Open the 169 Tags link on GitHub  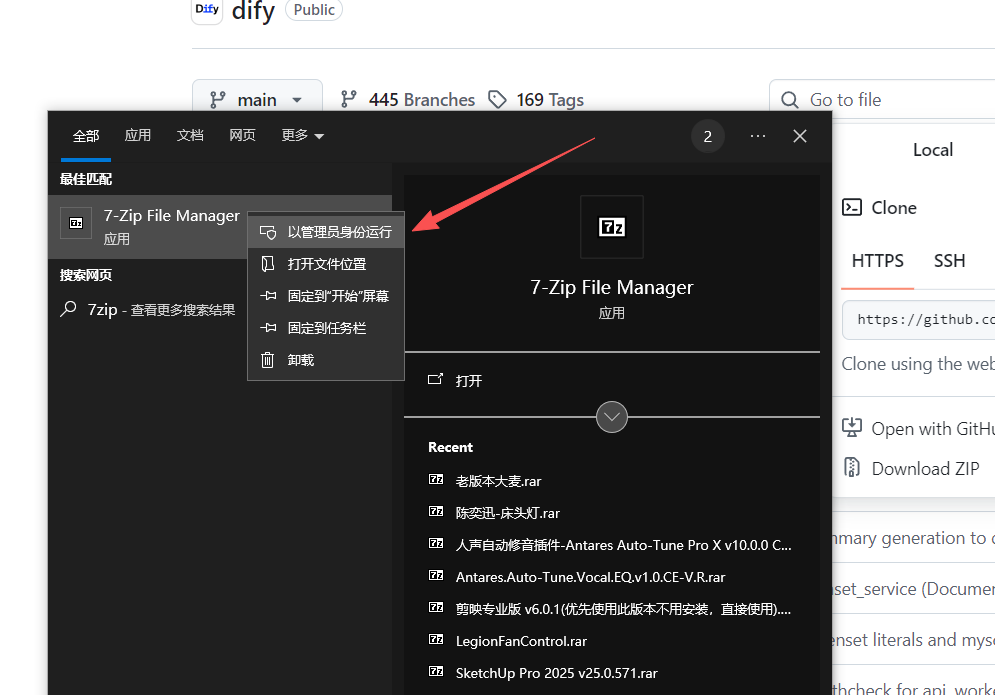[536, 100]
